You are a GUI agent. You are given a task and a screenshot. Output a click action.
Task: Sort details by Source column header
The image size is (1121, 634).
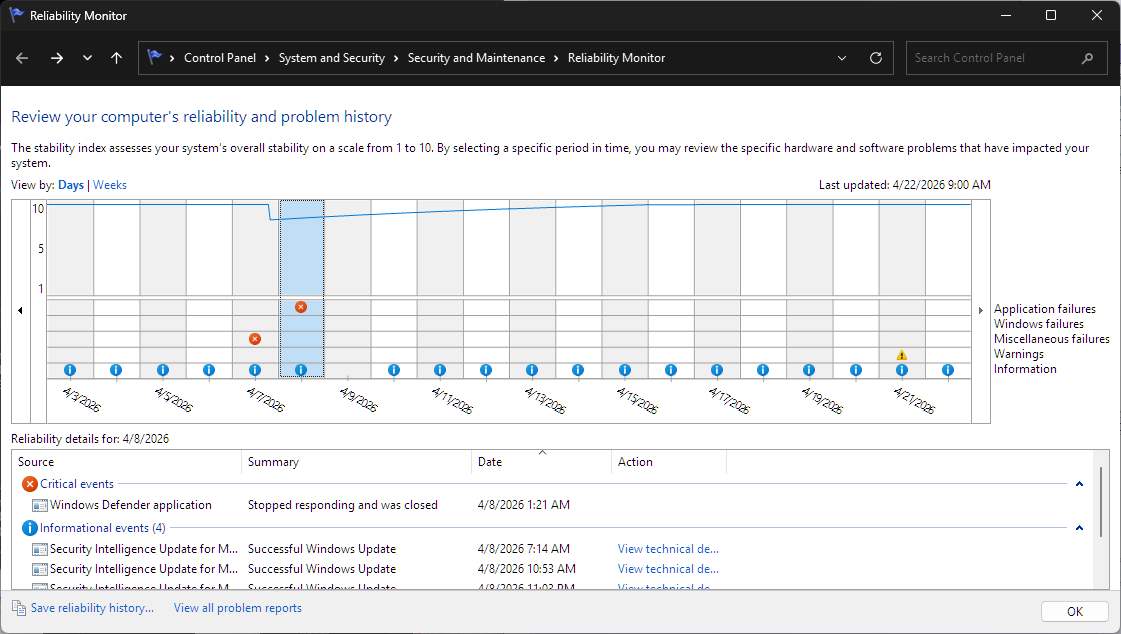click(x=127, y=462)
